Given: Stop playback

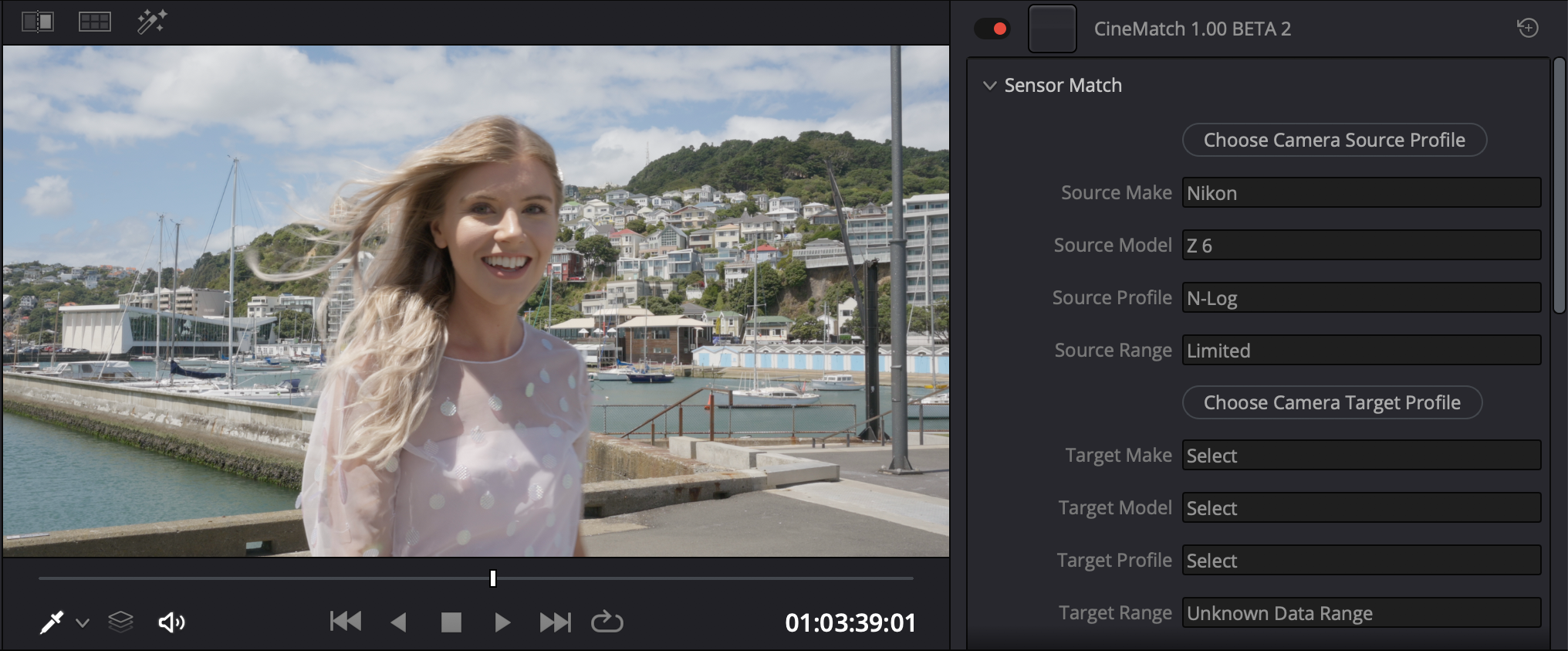Looking at the screenshot, I should [451, 622].
